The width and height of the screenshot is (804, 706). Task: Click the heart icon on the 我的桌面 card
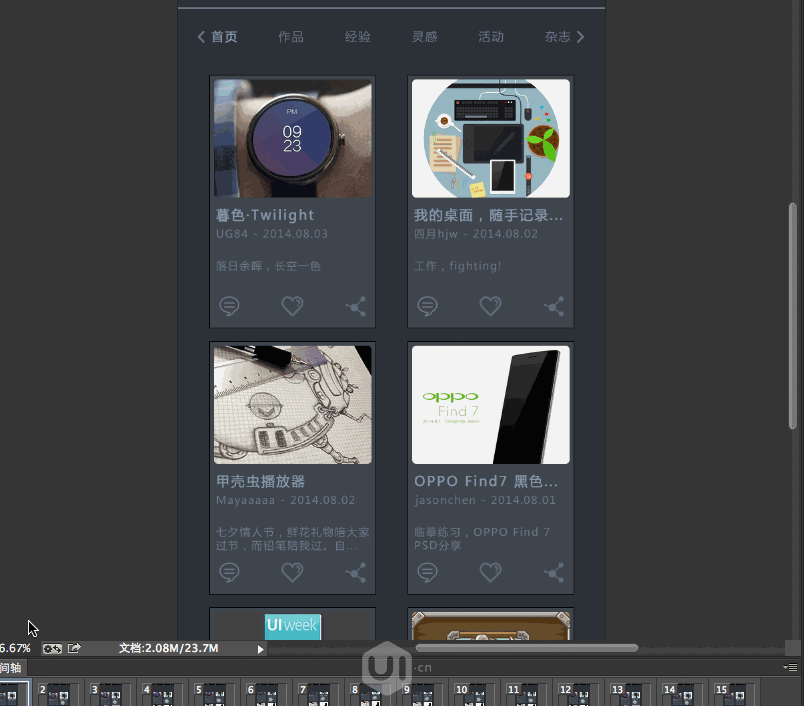tap(490, 306)
